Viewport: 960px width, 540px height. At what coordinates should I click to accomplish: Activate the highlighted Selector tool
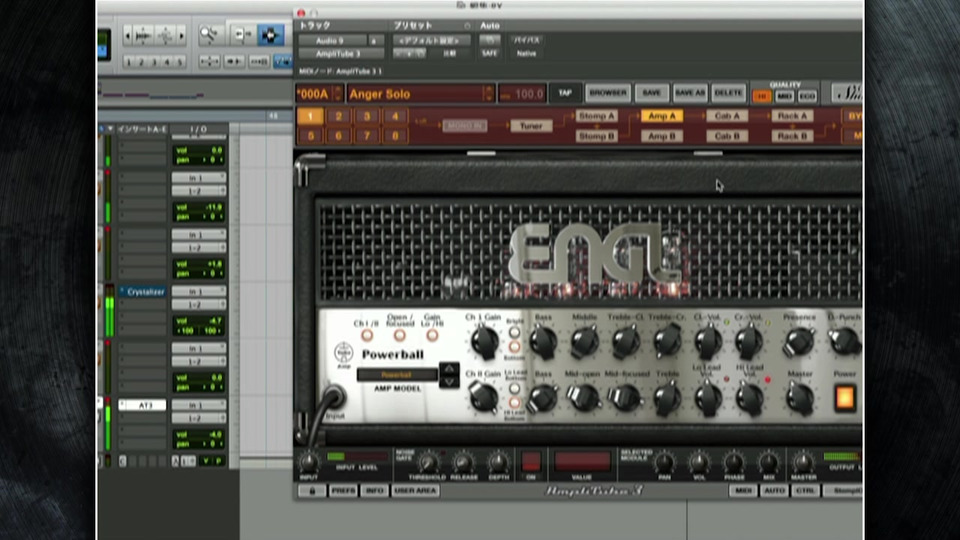tap(270, 35)
